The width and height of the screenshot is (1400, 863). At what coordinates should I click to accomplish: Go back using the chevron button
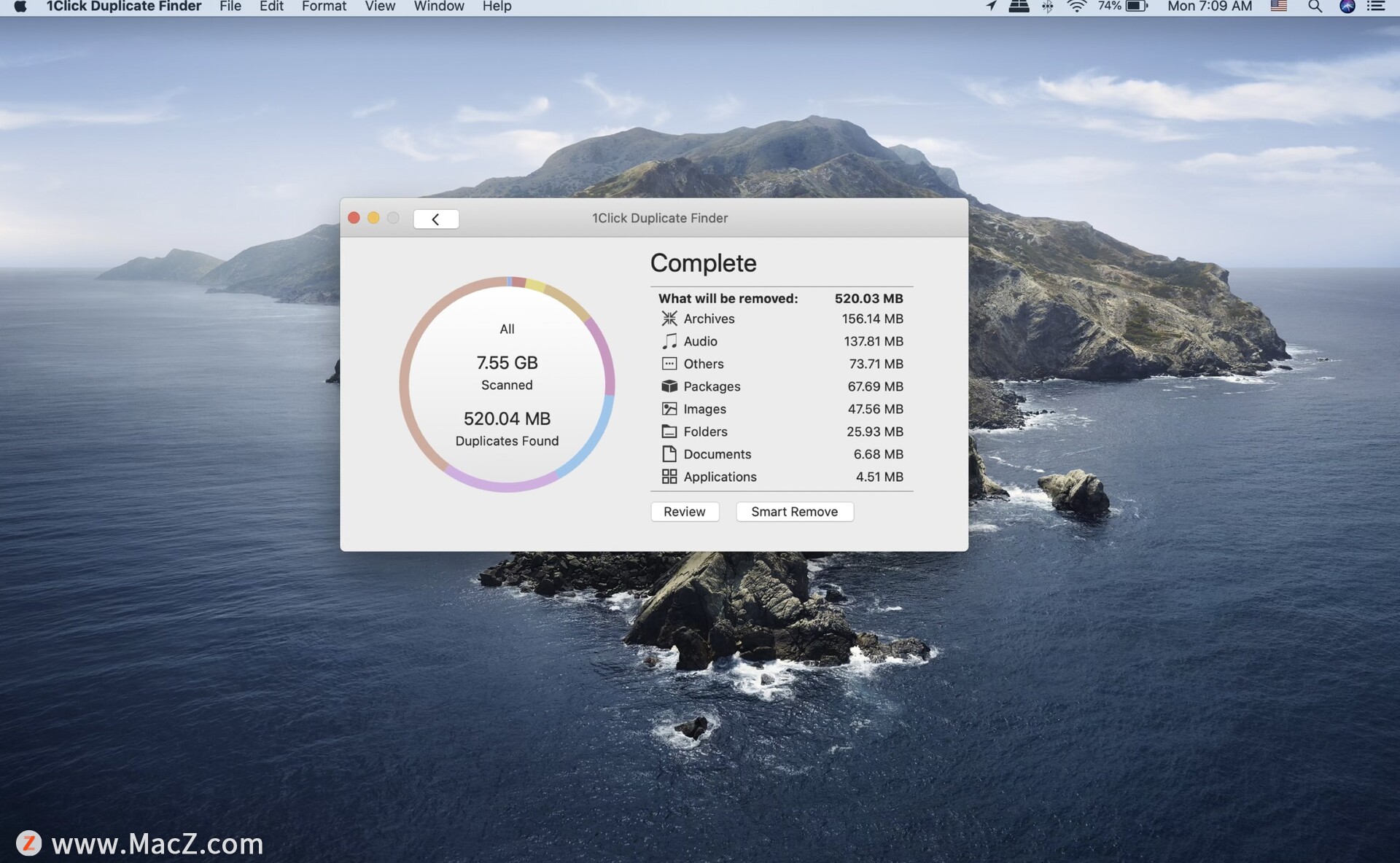pyautogui.click(x=436, y=219)
